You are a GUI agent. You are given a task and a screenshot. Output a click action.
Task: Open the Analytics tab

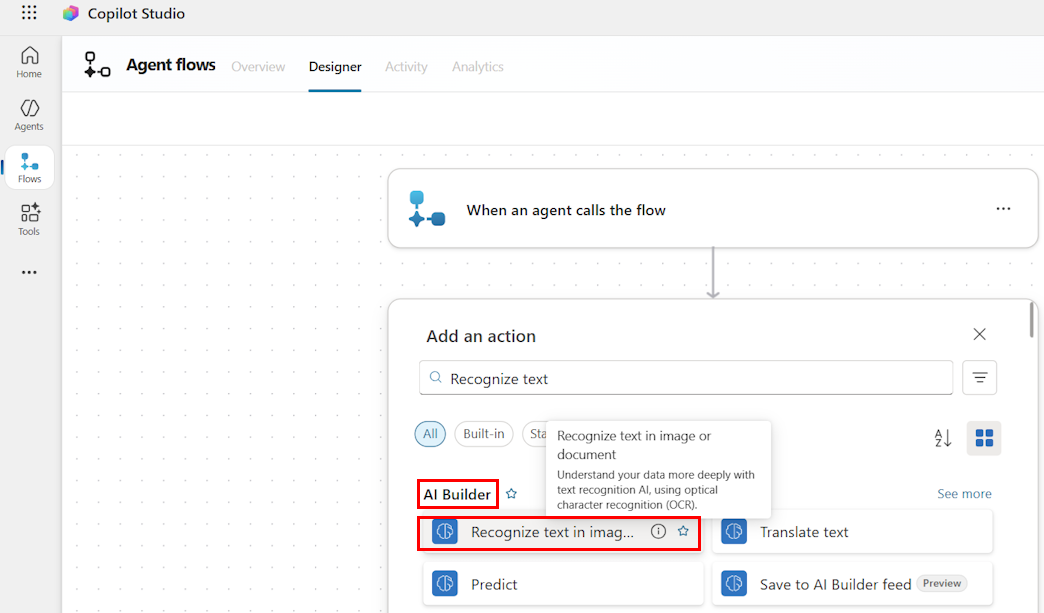(x=477, y=67)
